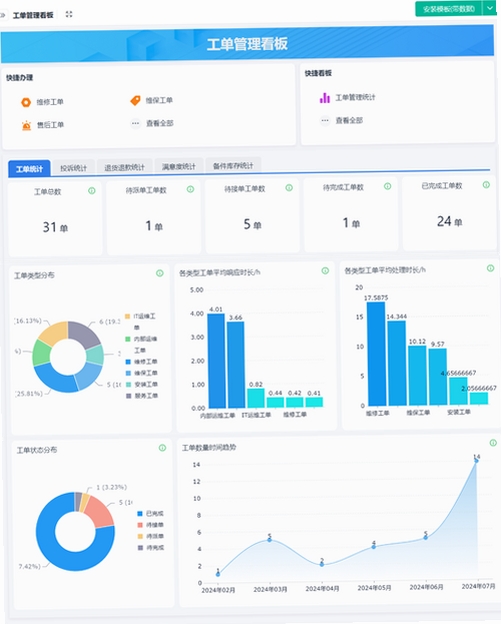This screenshot has width=501, height=624.
Task: Toggle the 已完成 legend entry in the status chart
Action: point(150,513)
